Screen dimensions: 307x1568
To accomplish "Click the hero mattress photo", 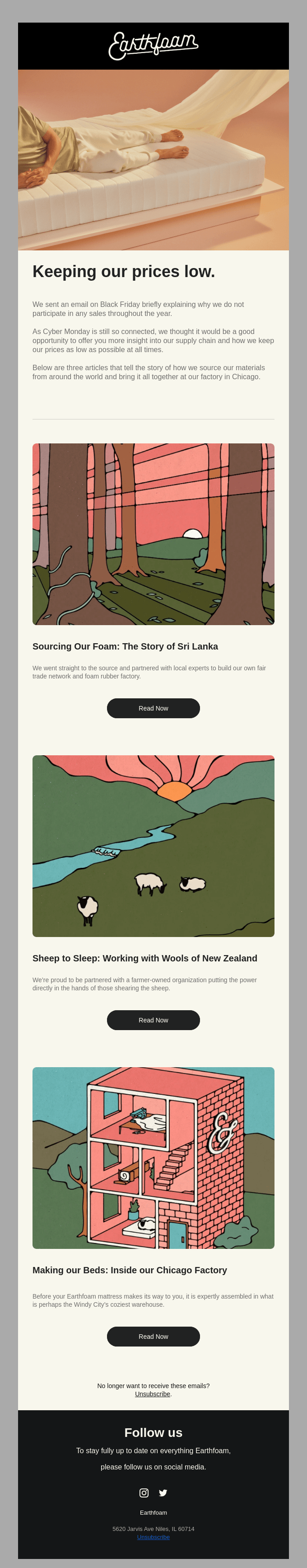I will click(x=153, y=160).
